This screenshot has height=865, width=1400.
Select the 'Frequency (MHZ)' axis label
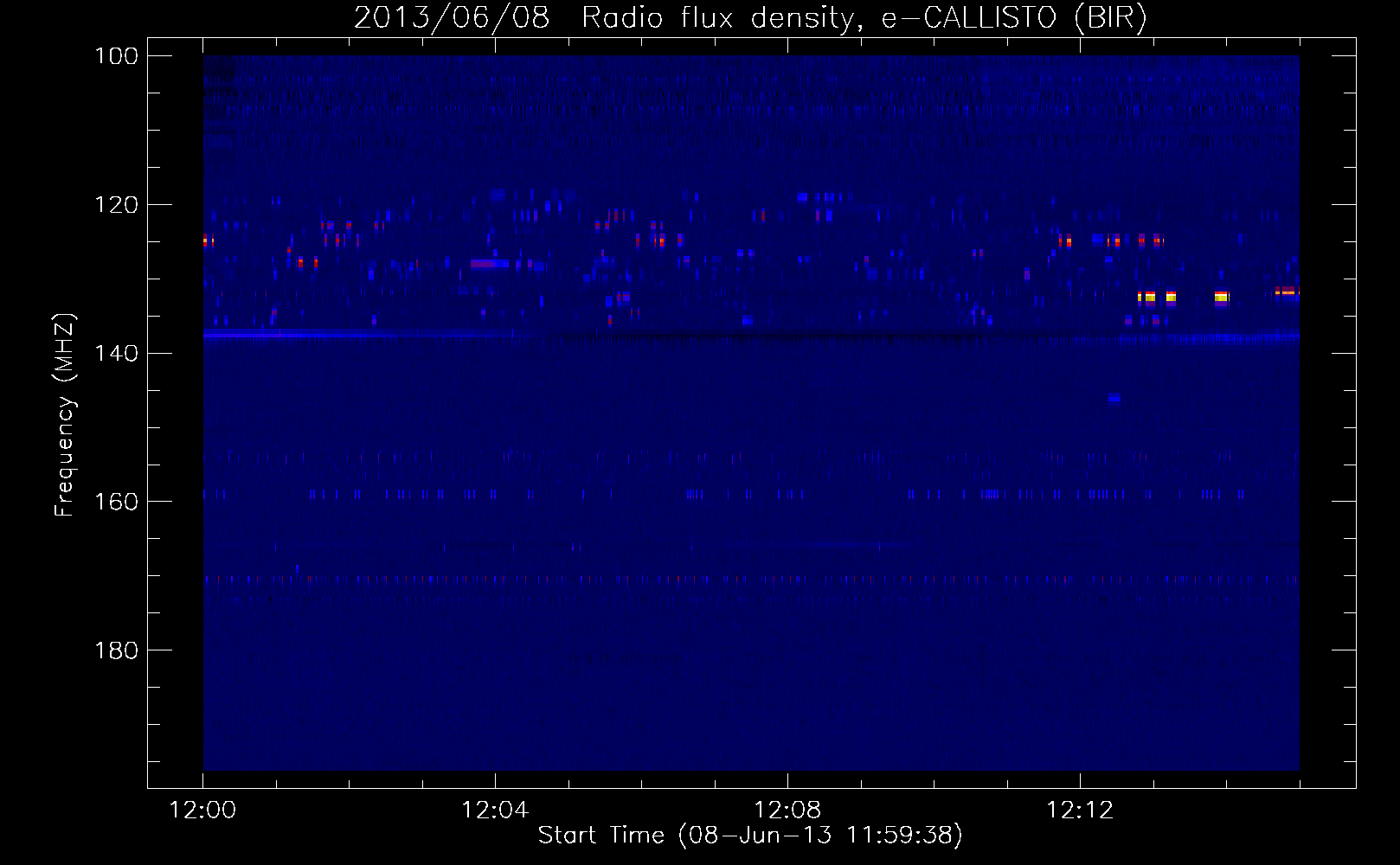coord(65,415)
